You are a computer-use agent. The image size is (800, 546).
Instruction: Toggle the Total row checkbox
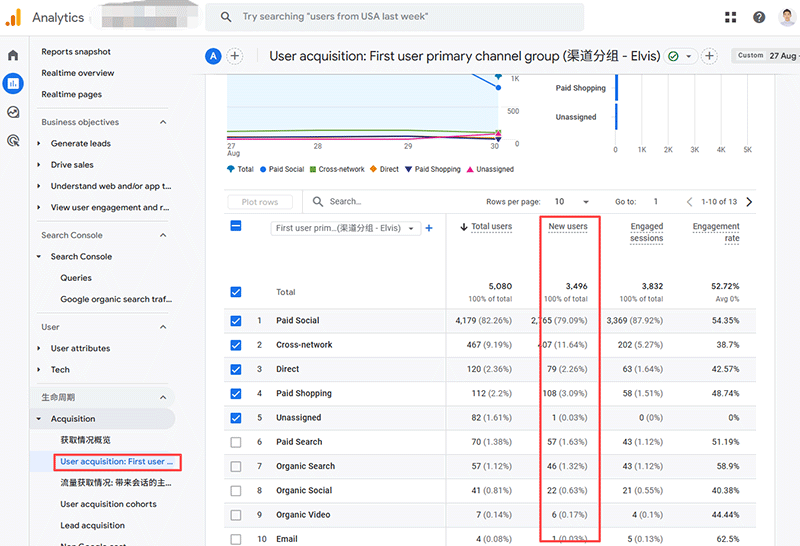[236, 292]
